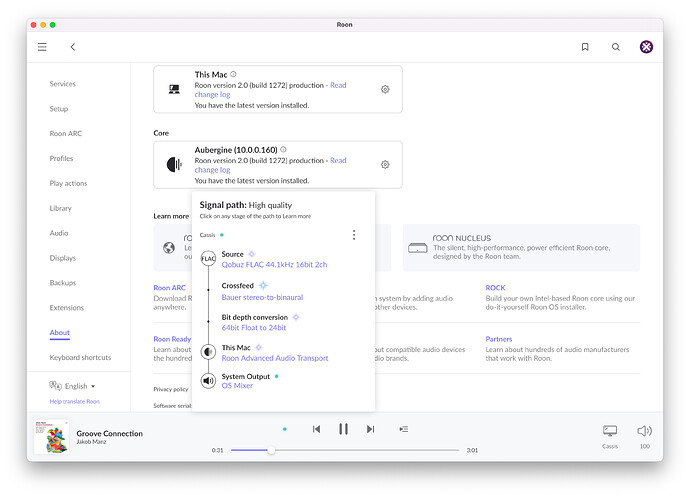Click the FLAC source icon

[208, 258]
